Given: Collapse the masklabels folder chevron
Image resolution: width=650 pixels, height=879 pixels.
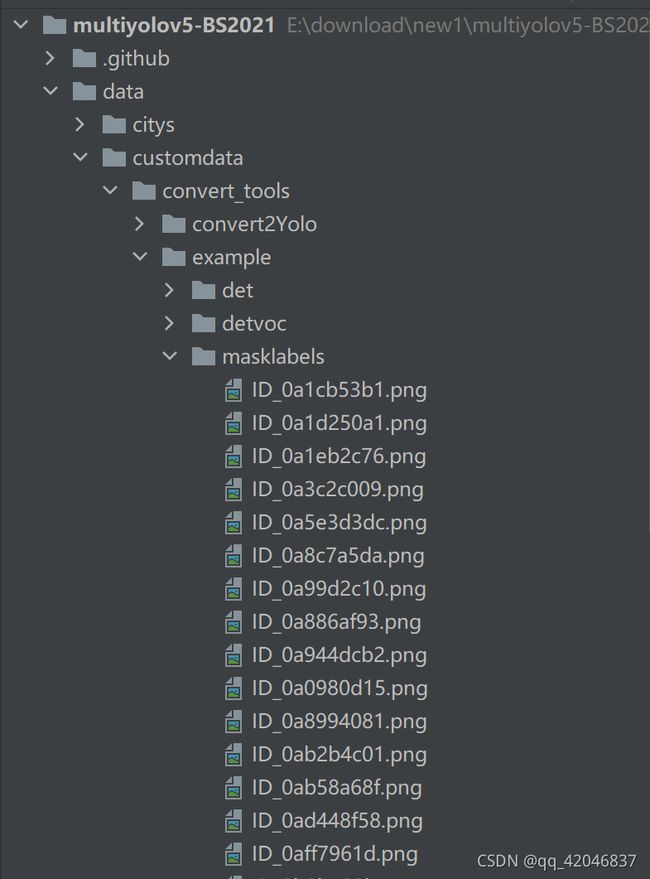Looking at the screenshot, I should (x=169, y=356).
